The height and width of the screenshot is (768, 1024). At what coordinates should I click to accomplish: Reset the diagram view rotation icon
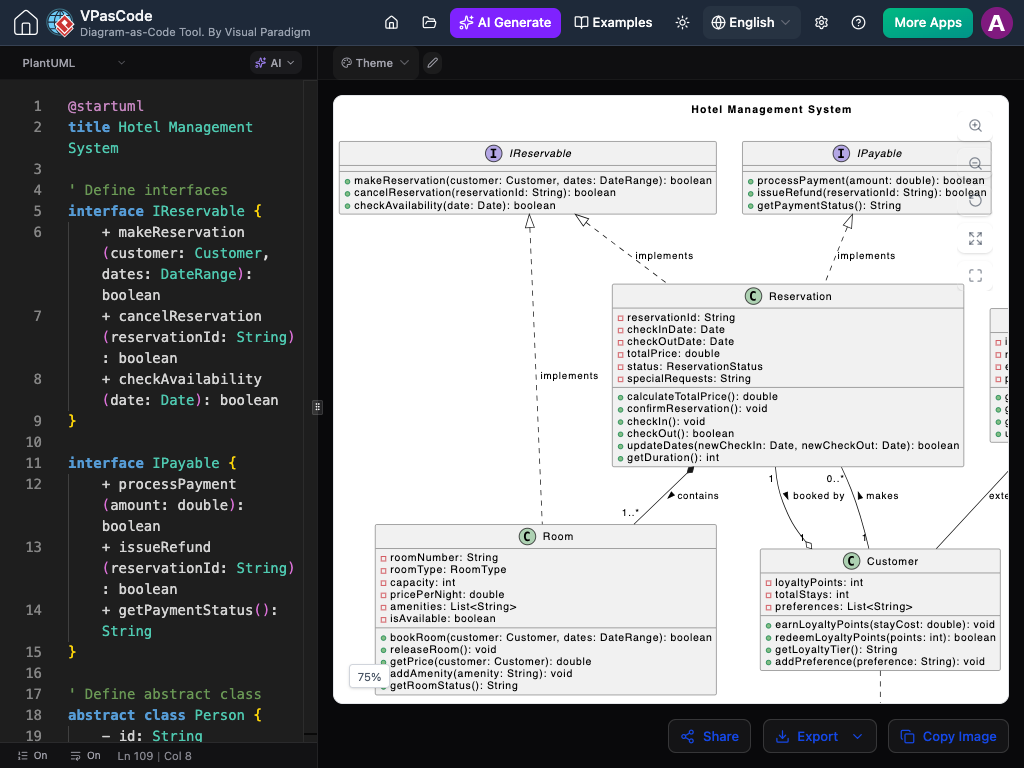pos(975,200)
